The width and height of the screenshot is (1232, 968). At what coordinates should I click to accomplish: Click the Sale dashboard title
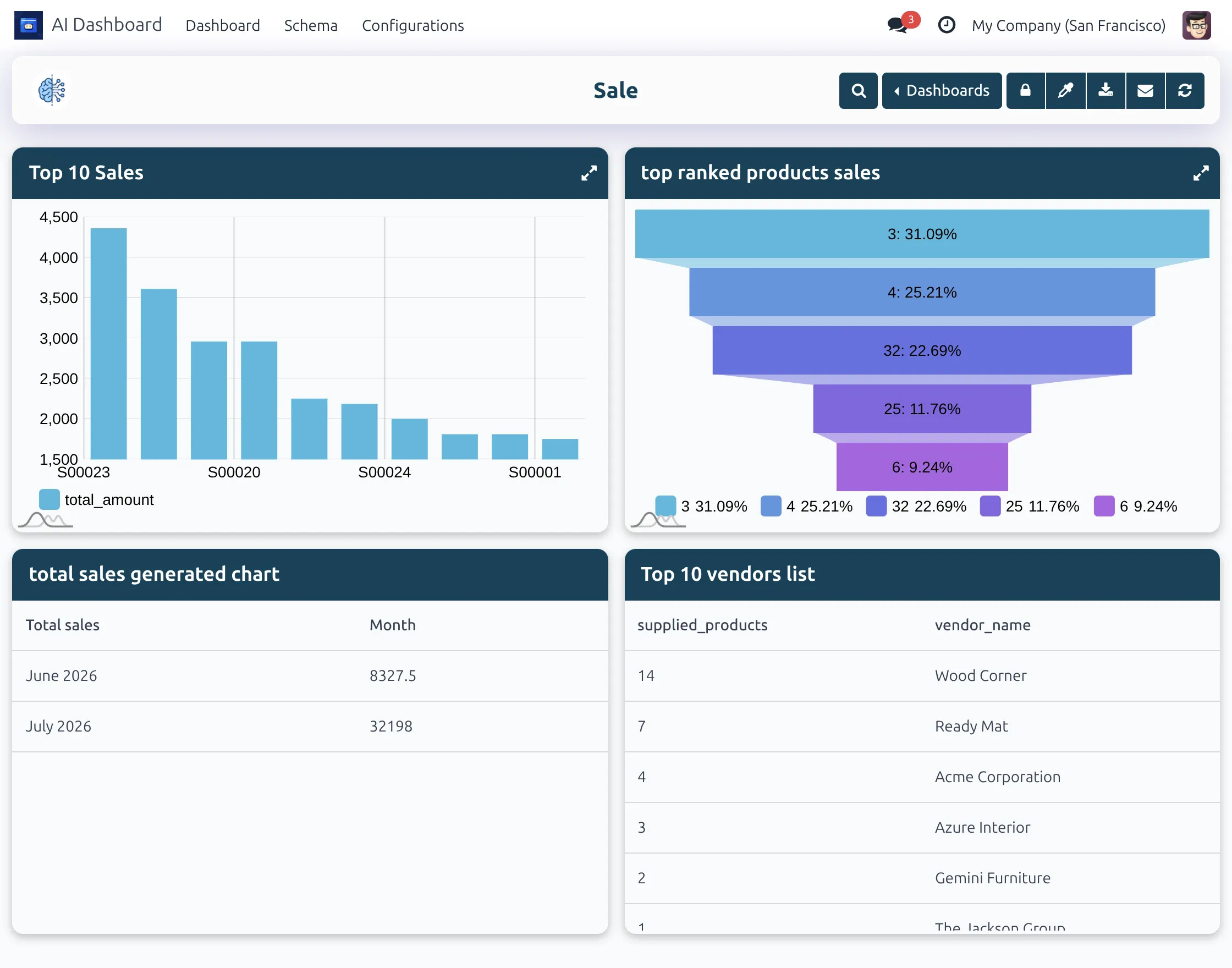click(x=615, y=91)
